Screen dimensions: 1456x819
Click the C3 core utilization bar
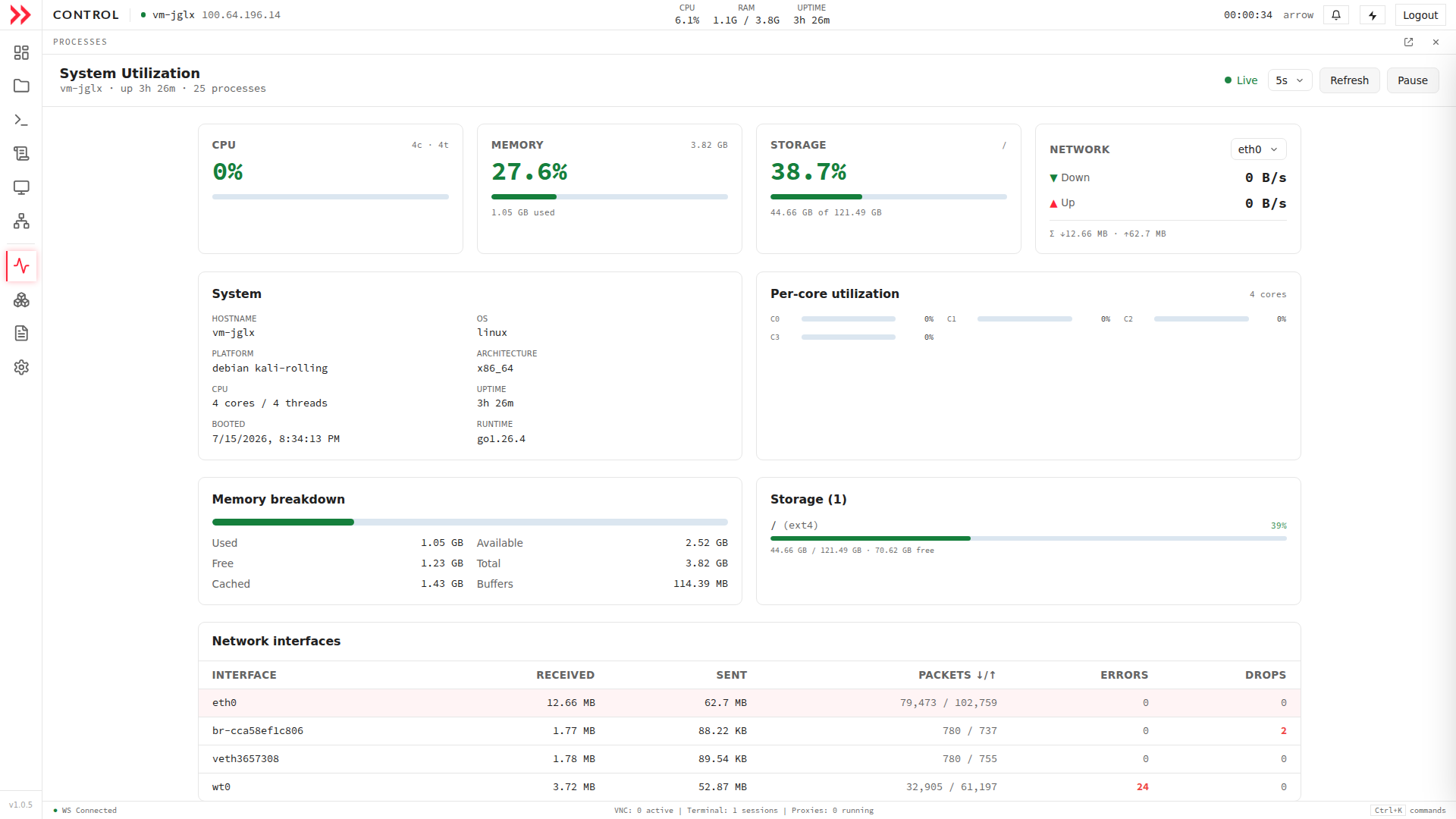(x=848, y=337)
